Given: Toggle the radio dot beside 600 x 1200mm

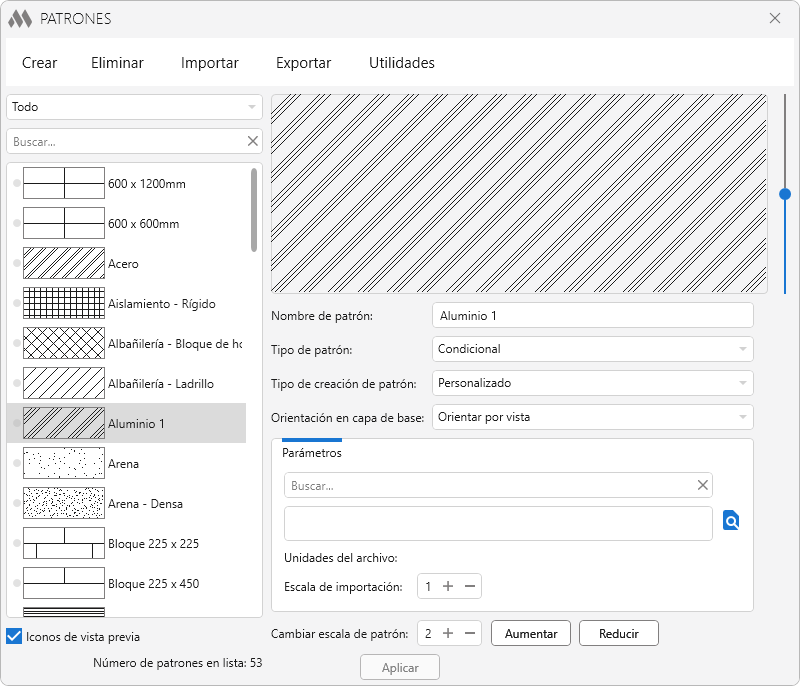Looking at the screenshot, I should pos(16,184).
